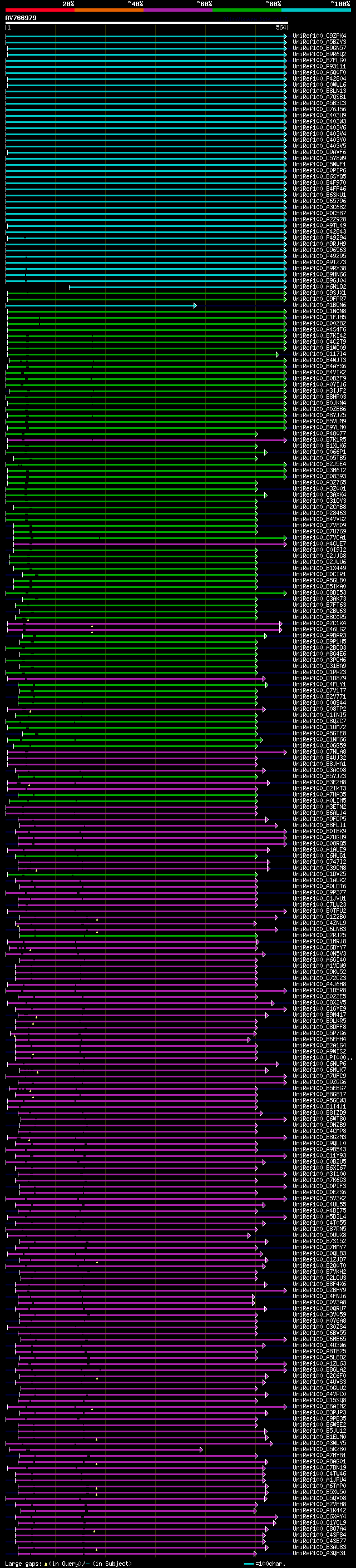Select the UniRef100_C6NUP6 label

319,1064
